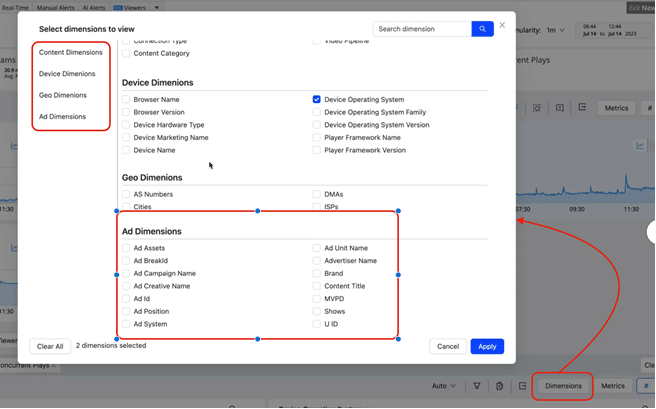The height and width of the screenshot is (409, 656).
Task: Select the Device Hardware Type checkbox
Action: (126, 125)
